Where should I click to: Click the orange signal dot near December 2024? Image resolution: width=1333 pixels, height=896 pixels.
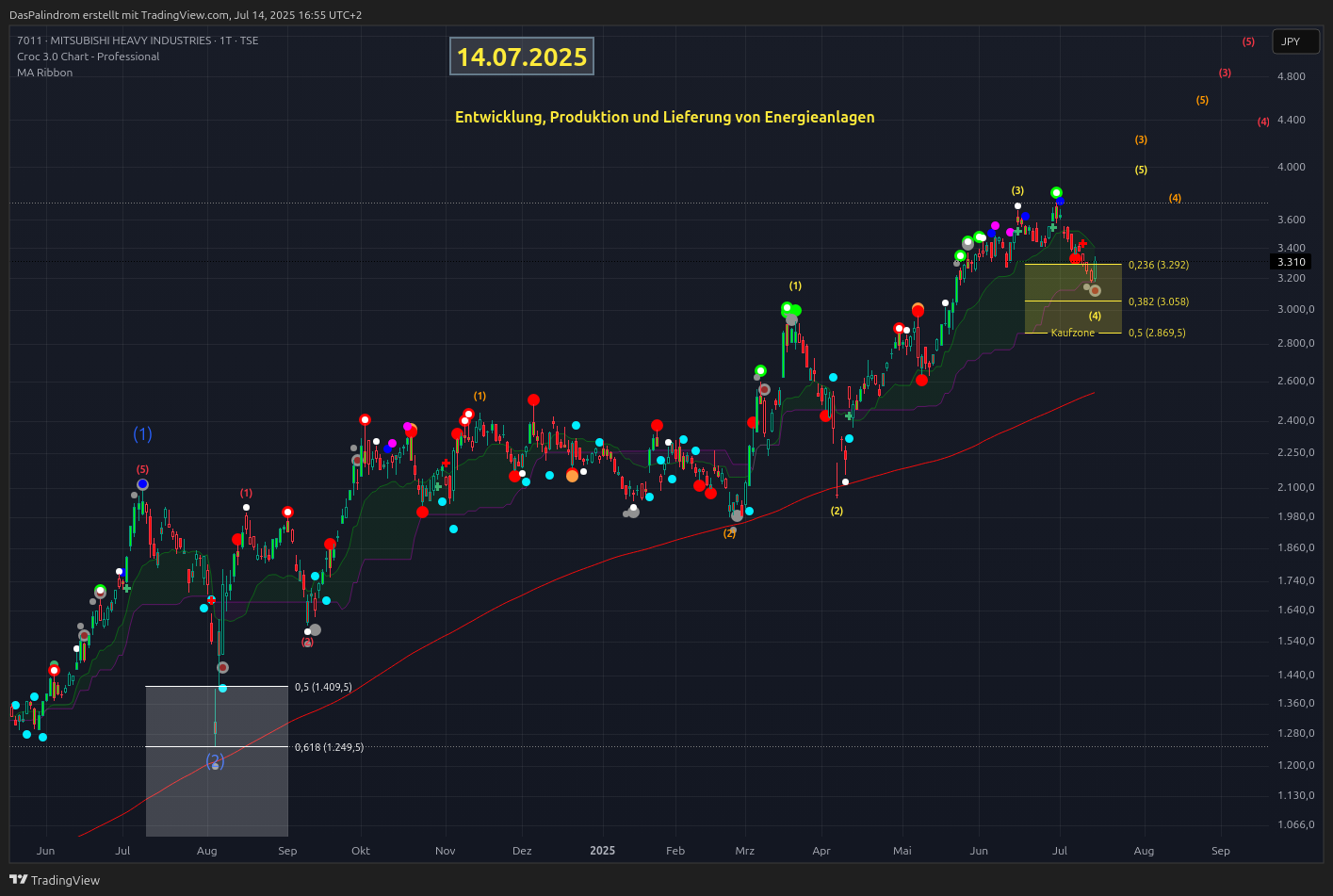point(572,476)
